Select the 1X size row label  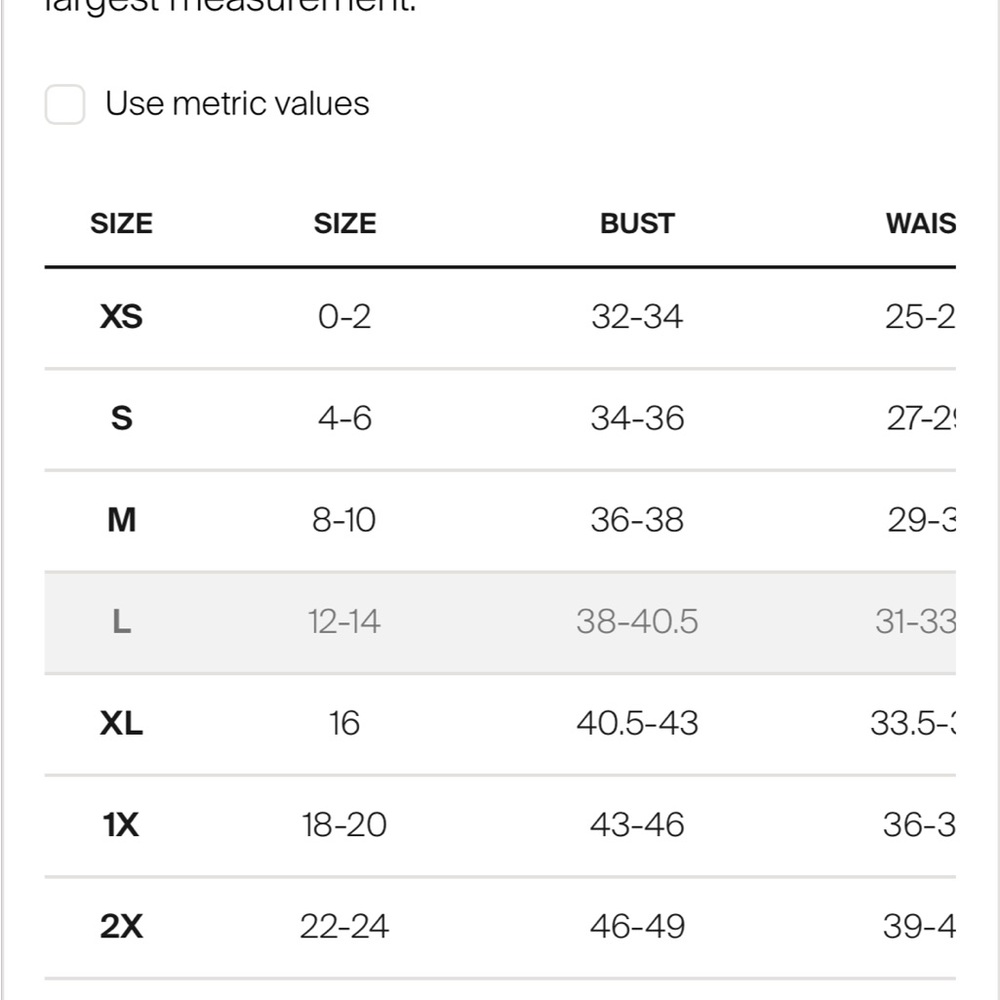(121, 825)
